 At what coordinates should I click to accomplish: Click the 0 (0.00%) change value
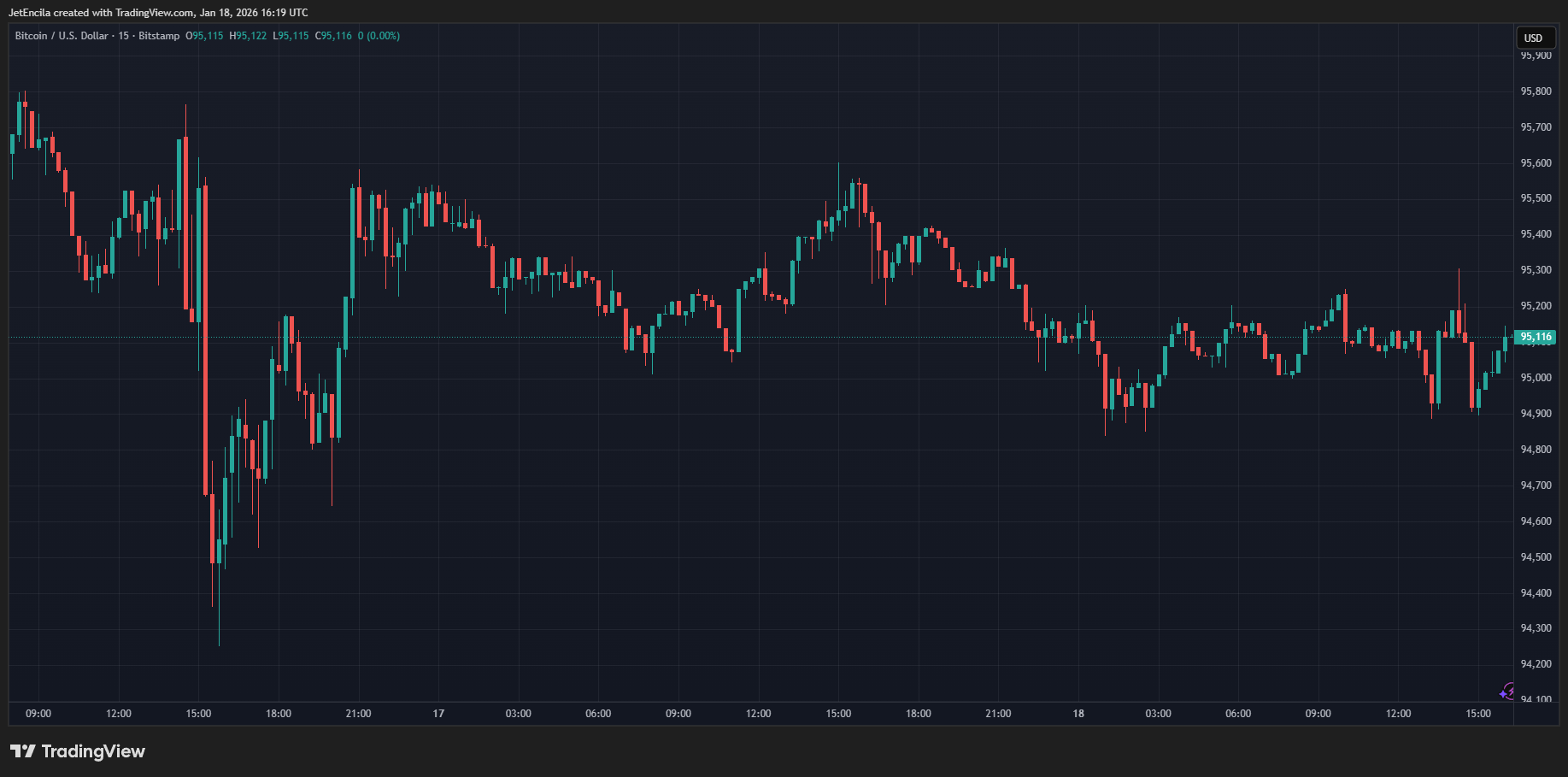pos(379,36)
